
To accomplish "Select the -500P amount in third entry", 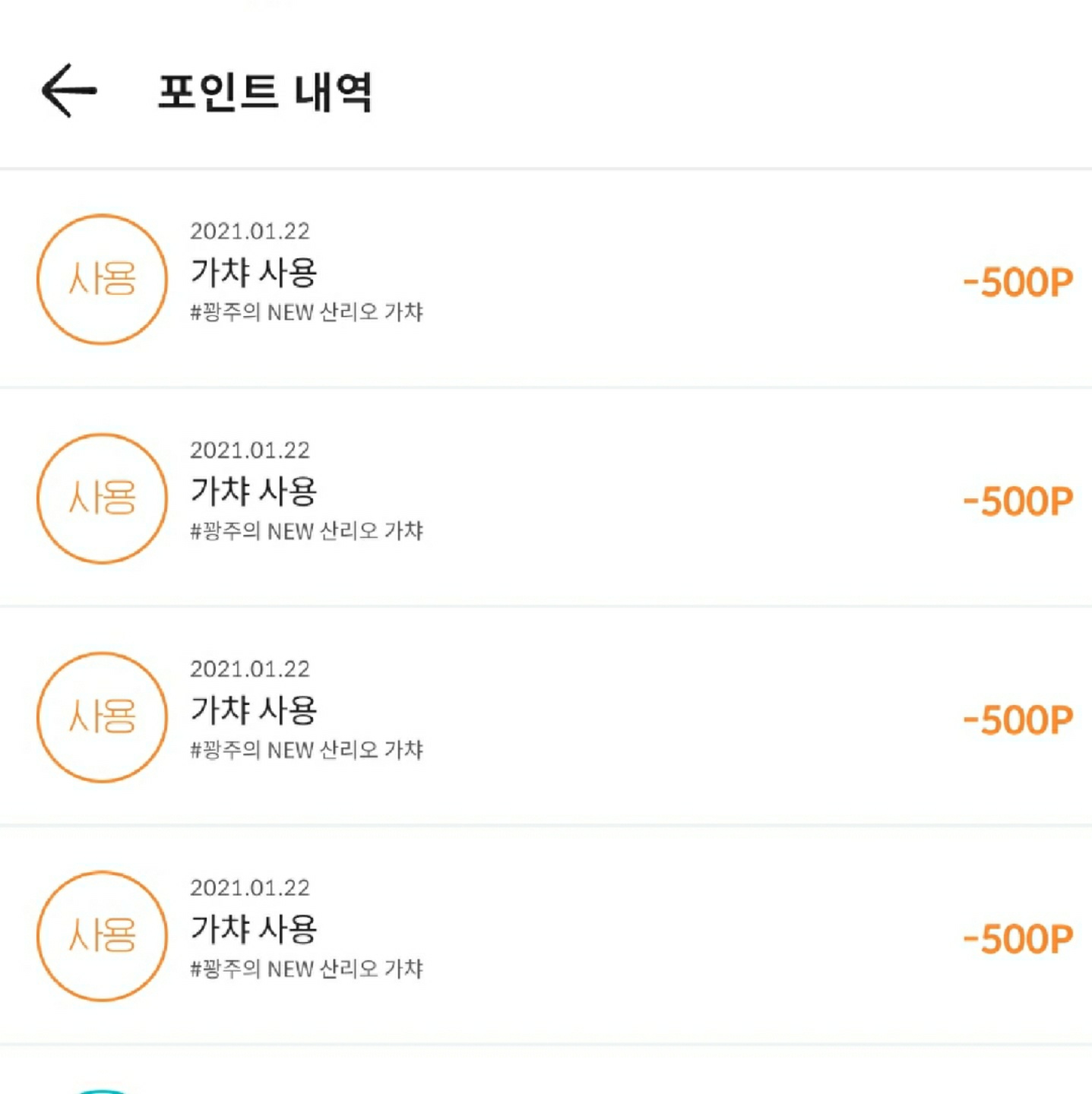I will [1018, 719].
